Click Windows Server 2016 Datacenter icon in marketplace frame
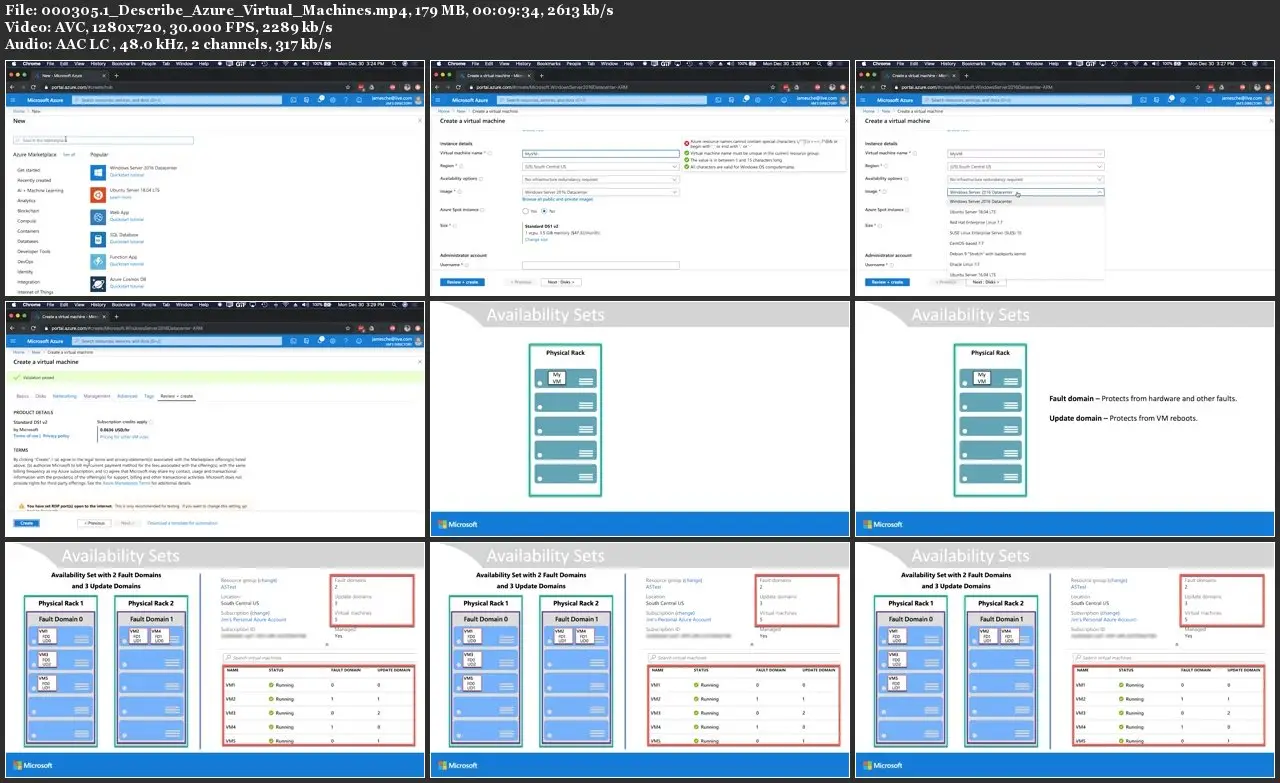The width and height of the screenshot is (1280, 783). pyautogui.click(x=97, y=172)
